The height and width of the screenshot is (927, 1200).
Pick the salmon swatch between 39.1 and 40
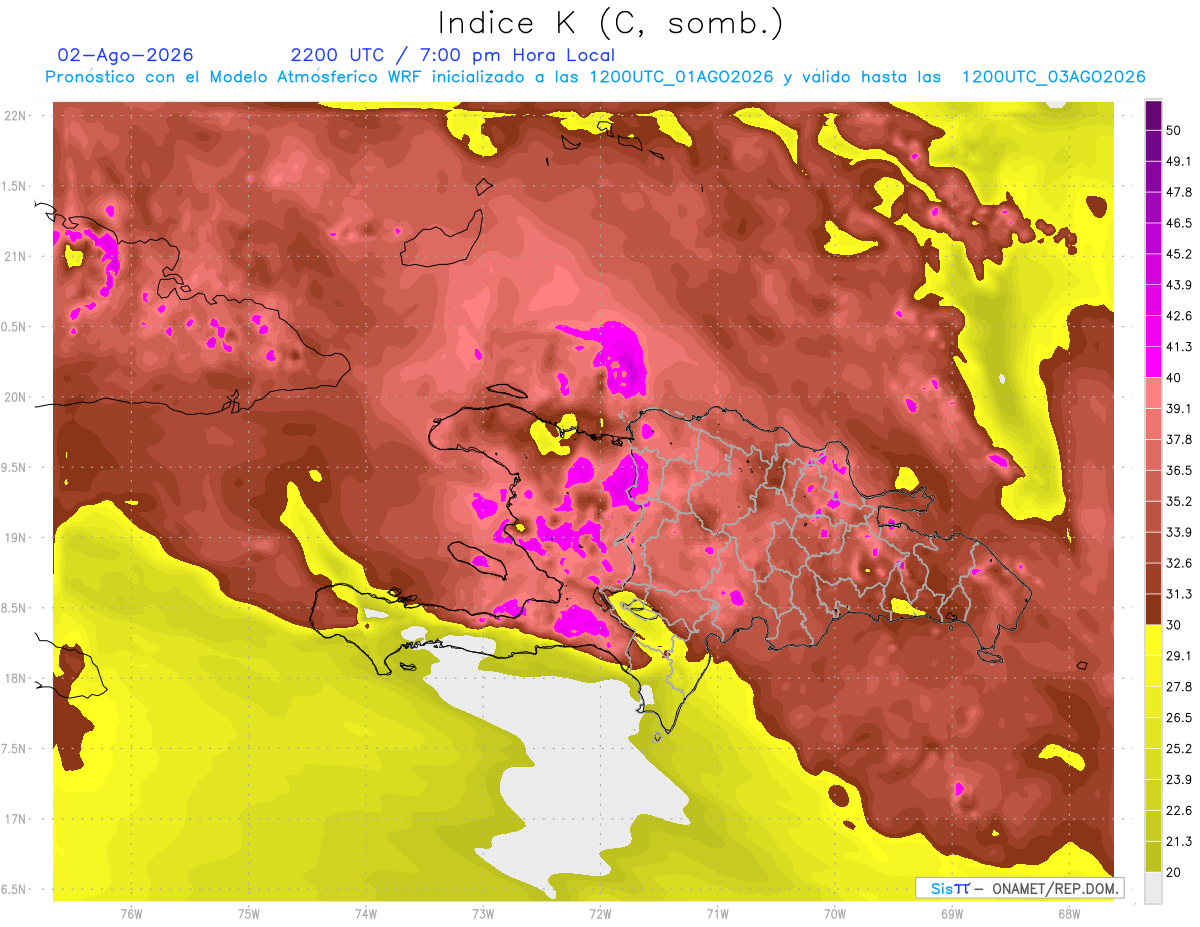pyautogui.click(x=1153, y=393)
